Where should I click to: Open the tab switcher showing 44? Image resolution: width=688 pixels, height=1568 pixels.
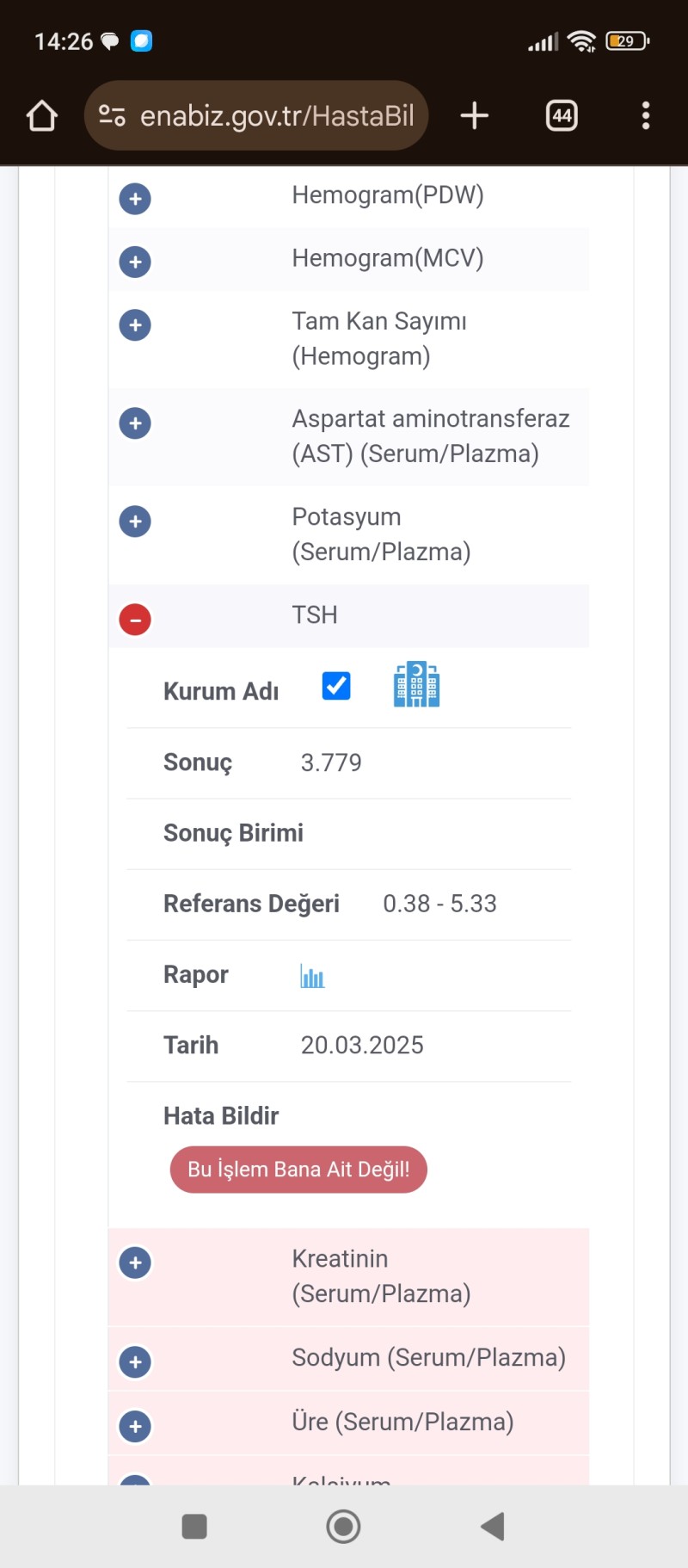[562, 115]
